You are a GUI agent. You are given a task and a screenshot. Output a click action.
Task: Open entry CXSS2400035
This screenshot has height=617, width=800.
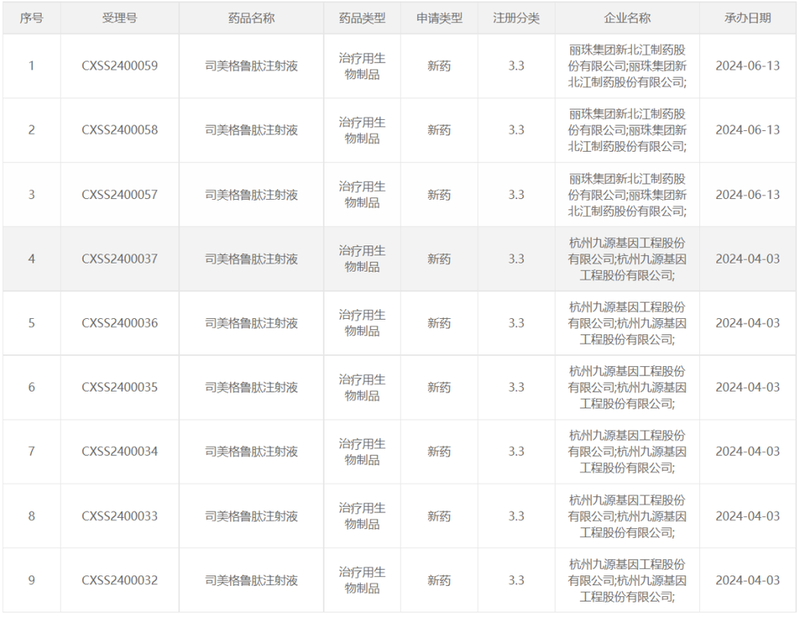[x=120, y=387]
